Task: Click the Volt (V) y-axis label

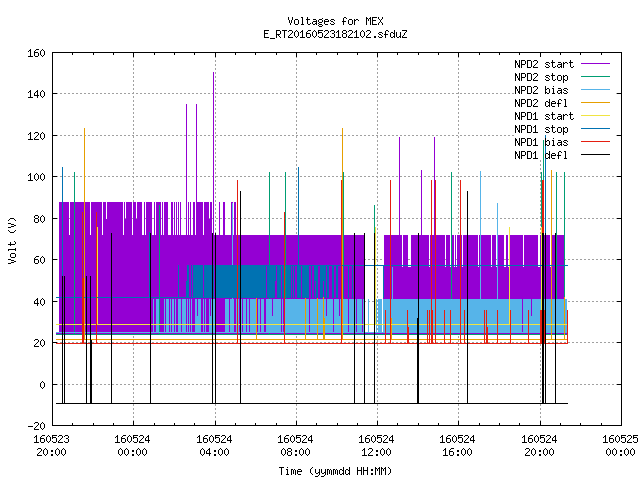Action: 13,241
